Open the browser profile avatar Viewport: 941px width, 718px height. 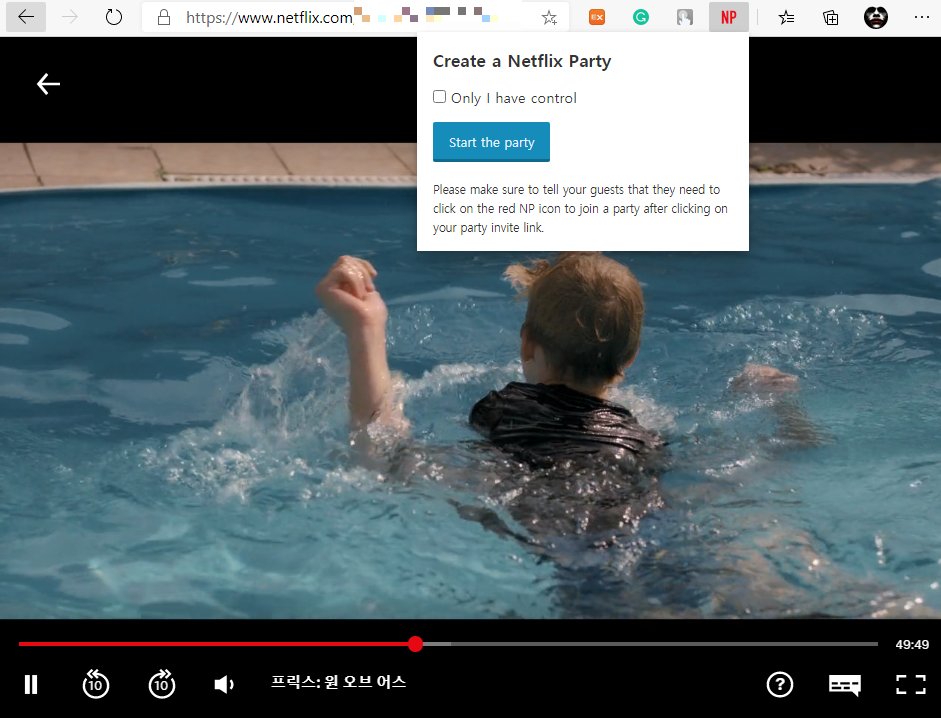click(x=876, y=17)
